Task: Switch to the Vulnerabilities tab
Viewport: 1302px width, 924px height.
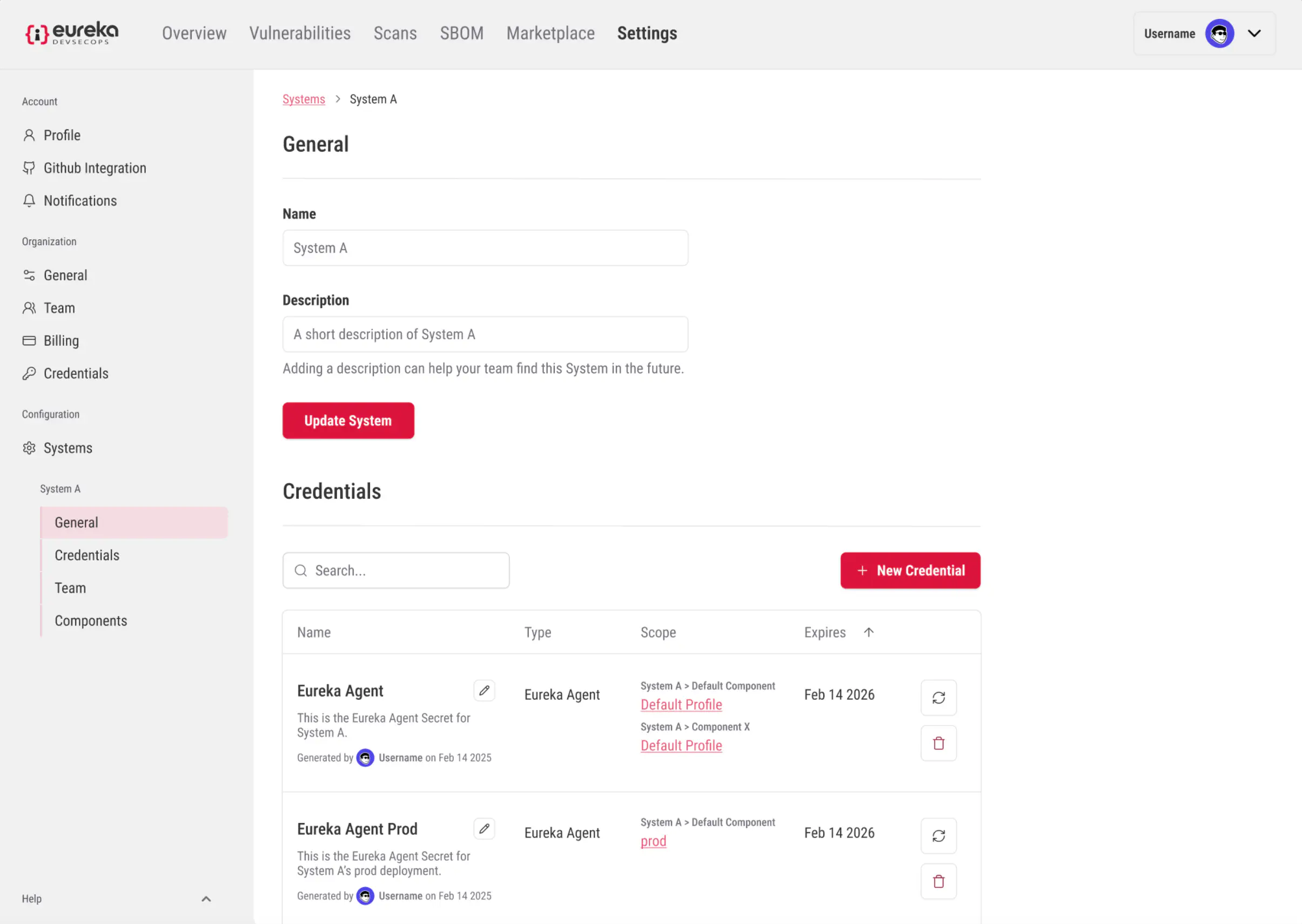Action: 300,34
